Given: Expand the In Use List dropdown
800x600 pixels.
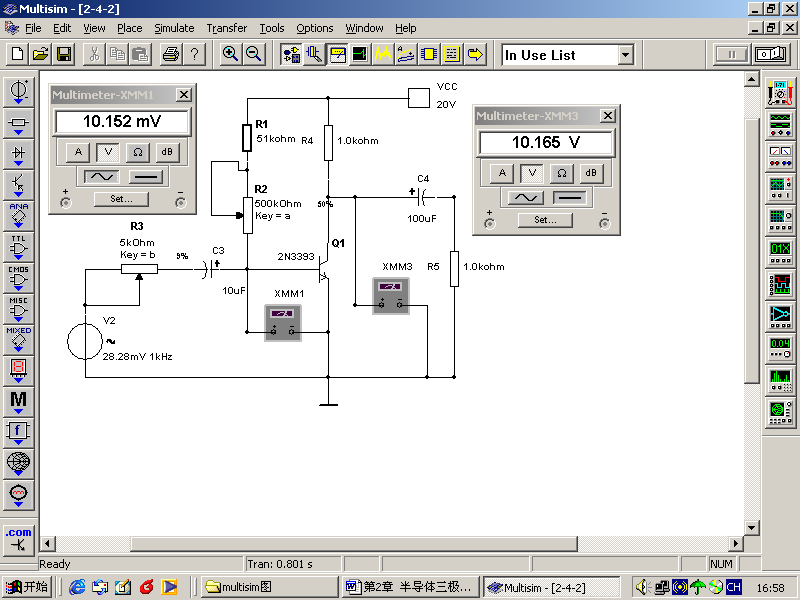Looking at the screenshot, I should coord(626,55).
